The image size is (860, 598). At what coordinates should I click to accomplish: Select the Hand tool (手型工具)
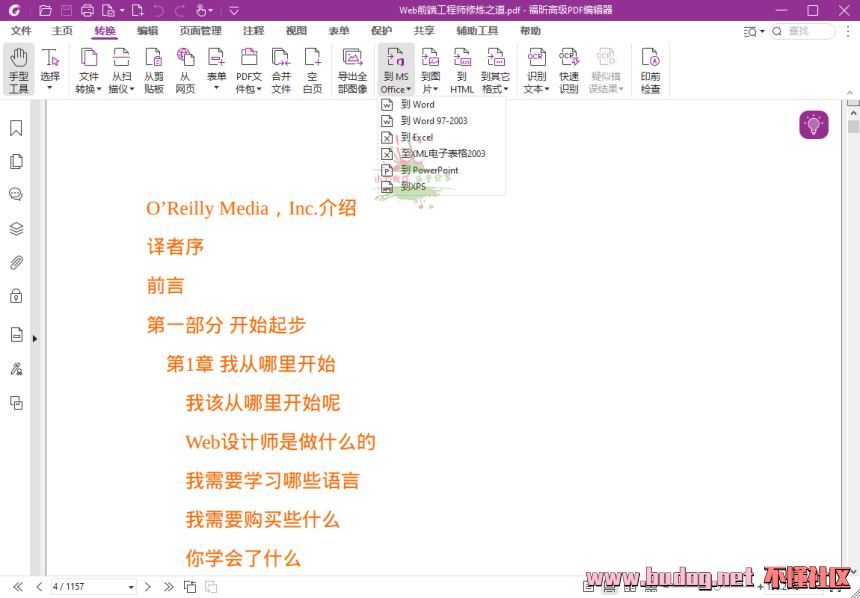(19, 70)
